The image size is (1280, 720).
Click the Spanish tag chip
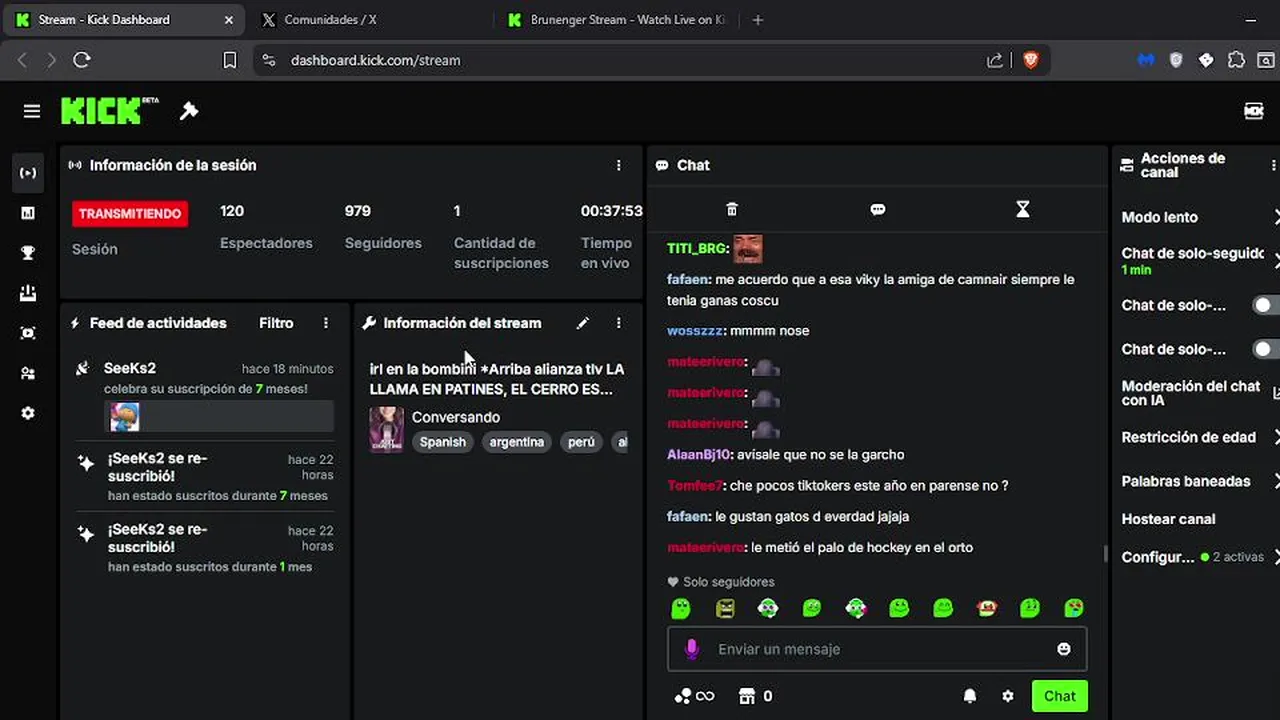(x=443, y=442)
